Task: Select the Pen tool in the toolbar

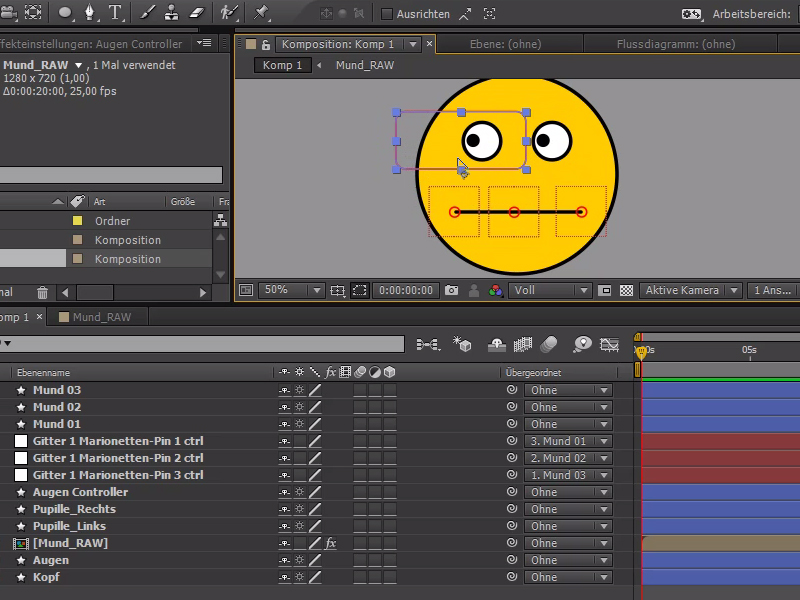Action: point(90,13)
